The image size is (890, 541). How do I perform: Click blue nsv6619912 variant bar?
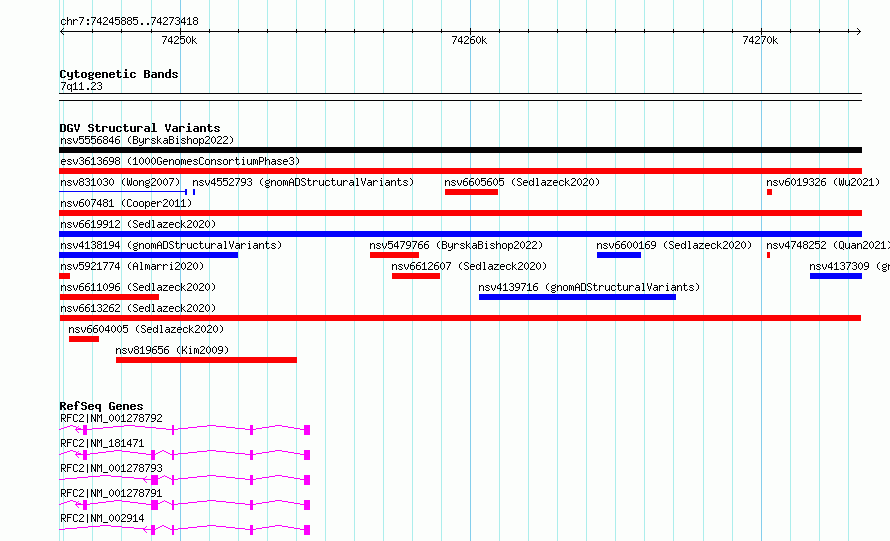pos(460,234)
